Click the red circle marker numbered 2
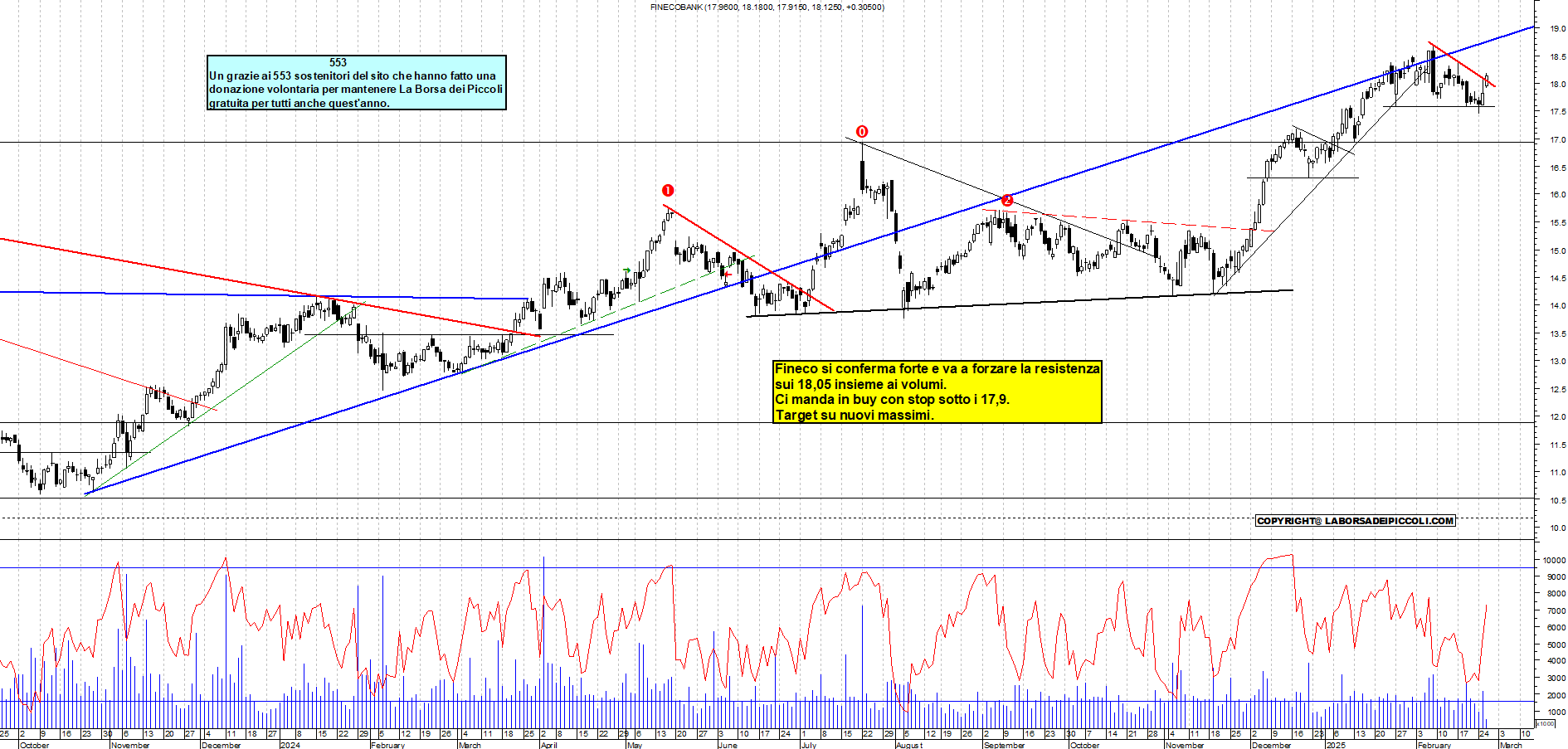 [1007, 200]
